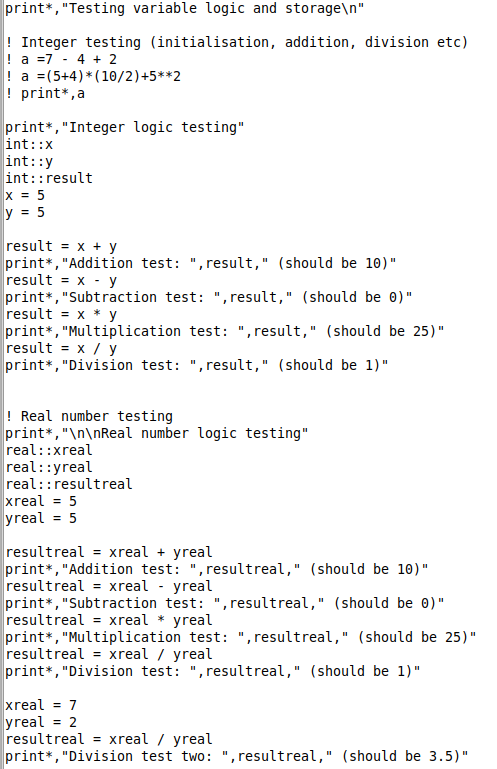Click the "! Real number testing" comment
This screenshot has width=497, height=769.
[89, 416]
